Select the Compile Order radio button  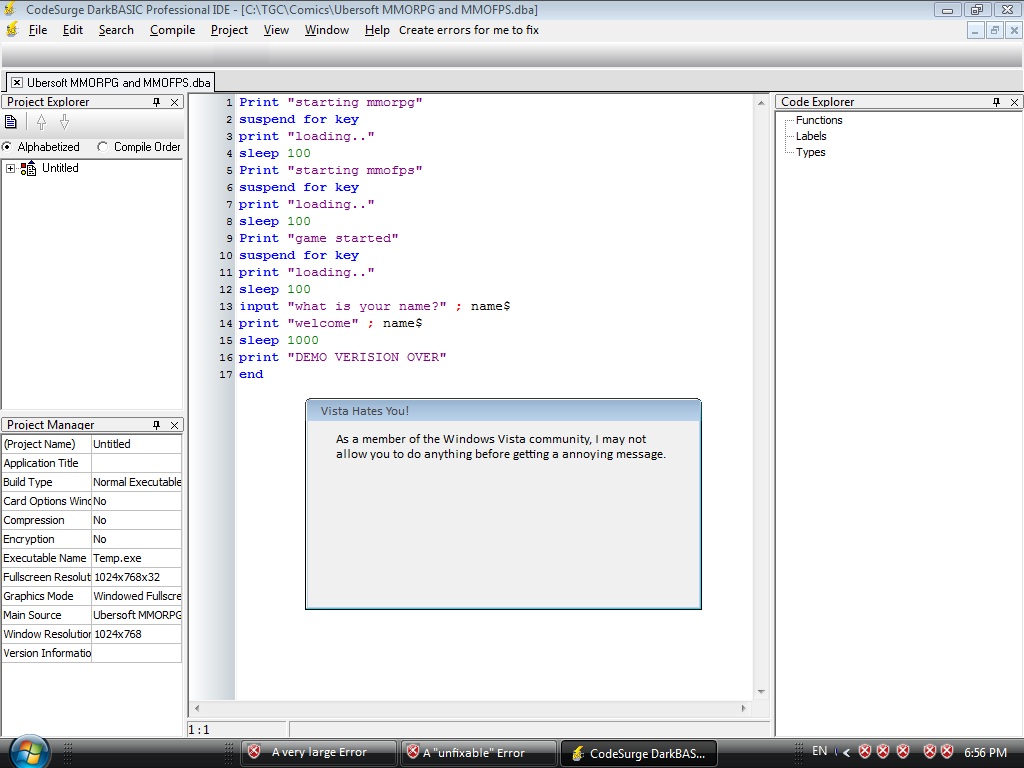[102, 147]
